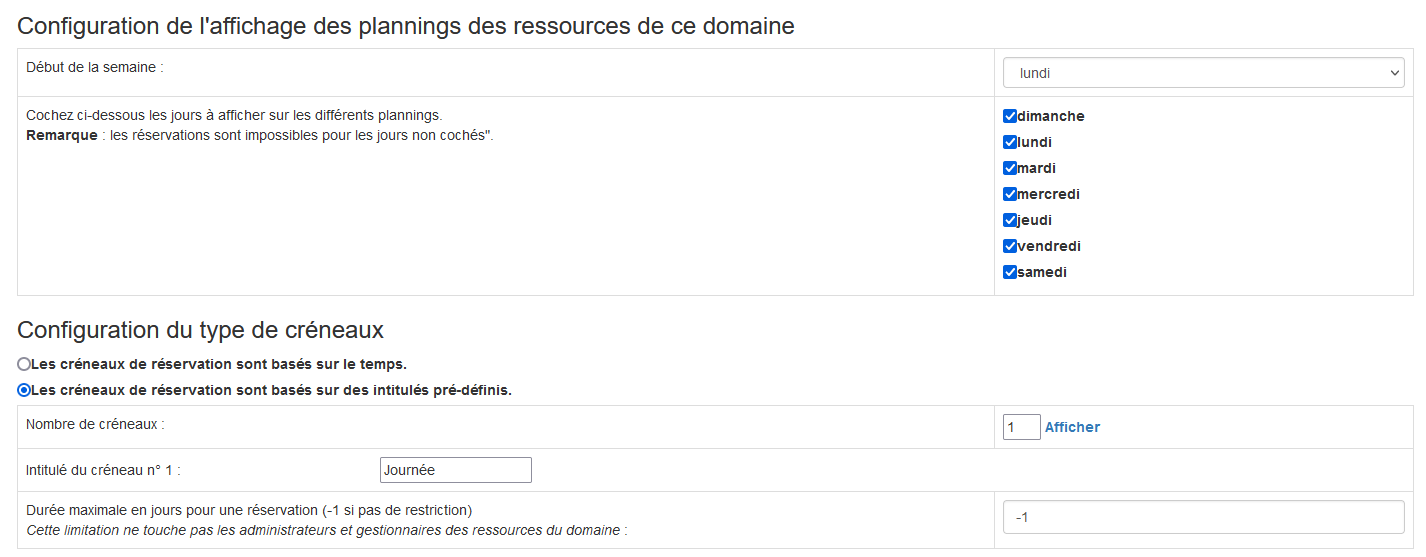Click the Afficher link
The width and height of the screenshot is (1426, 557).
click(1072, 427)
